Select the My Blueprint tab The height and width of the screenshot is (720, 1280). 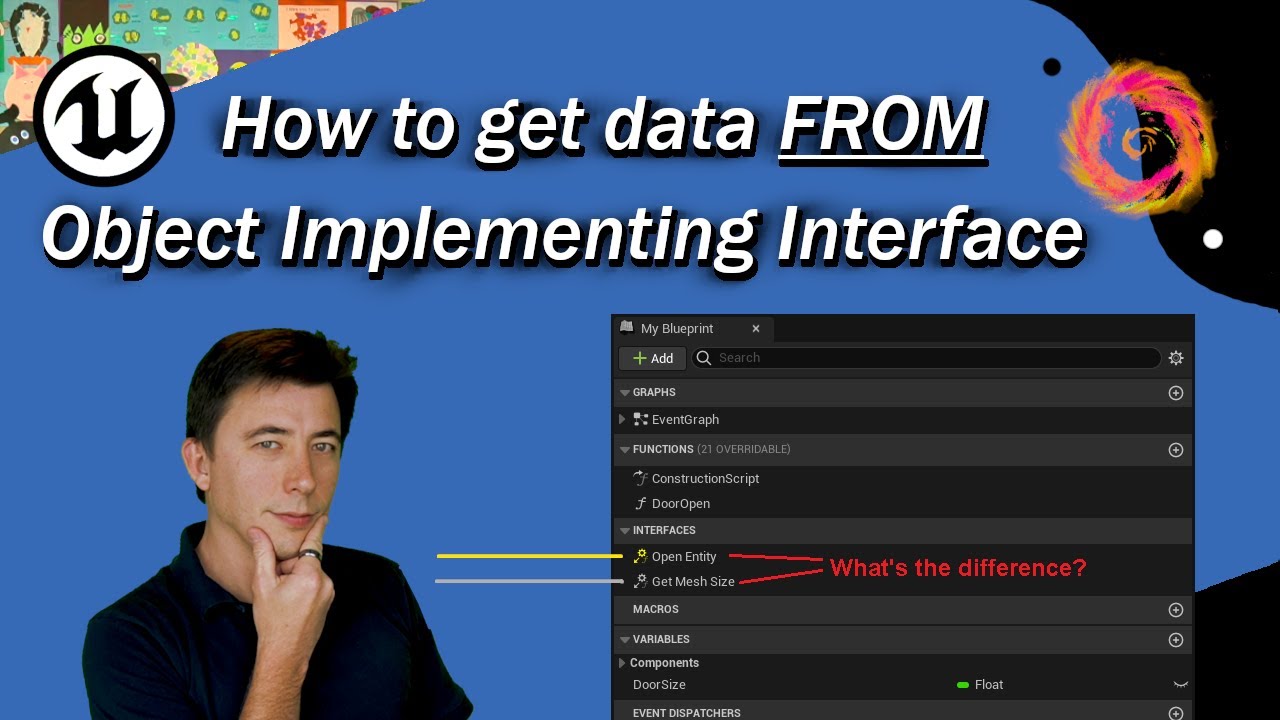pyautogui.click(x=693, y=328)
